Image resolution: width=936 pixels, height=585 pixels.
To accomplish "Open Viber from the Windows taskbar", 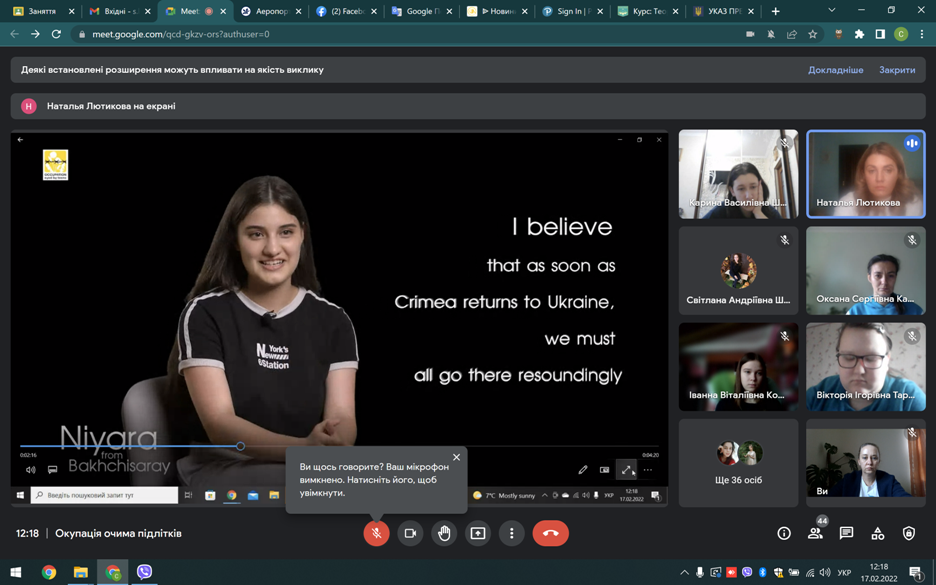I will coord(145,572).
